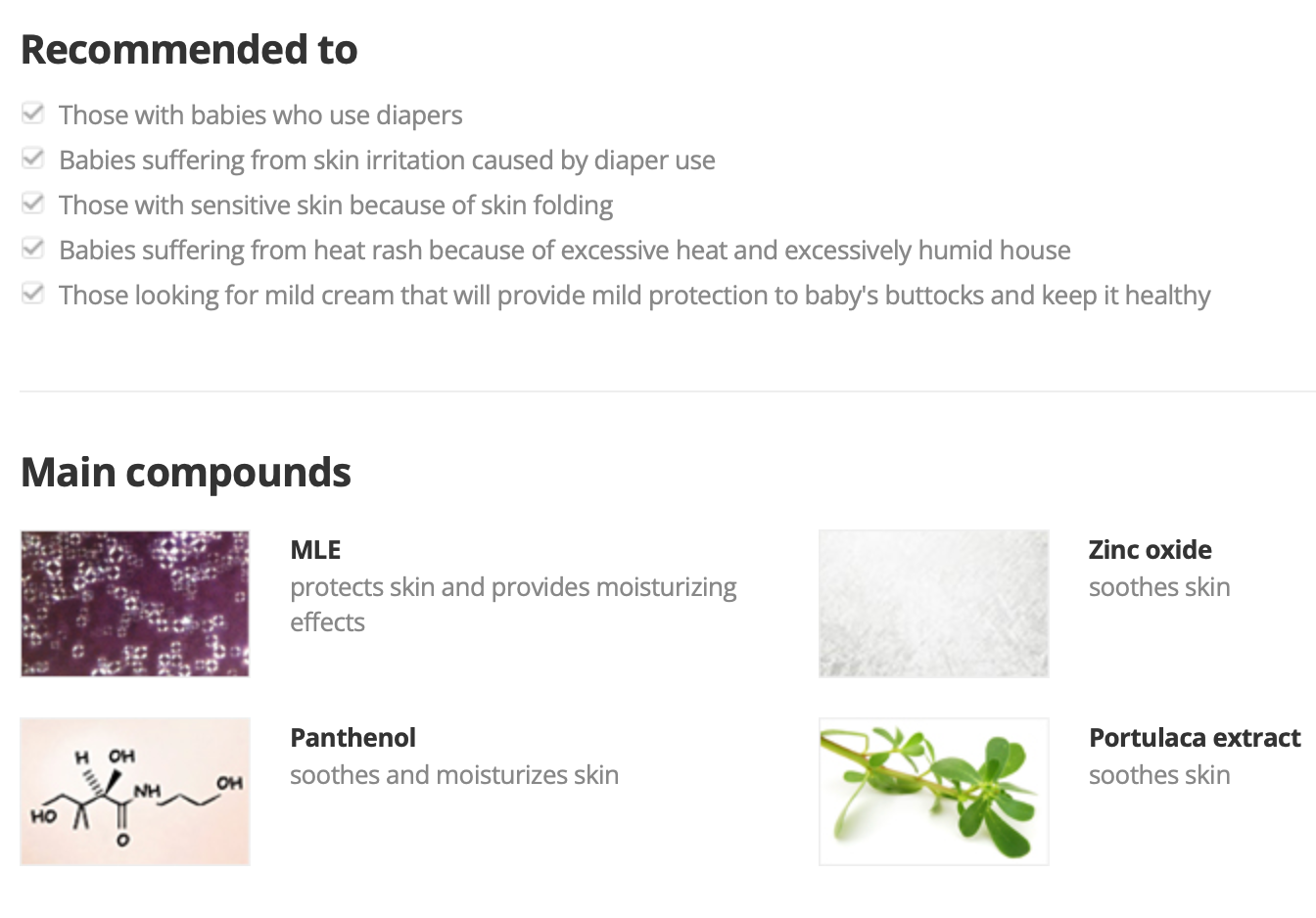Toggle the heat rash item checkbox
1316x918 pixels.
pyautogui.click(x=33, y=249)
